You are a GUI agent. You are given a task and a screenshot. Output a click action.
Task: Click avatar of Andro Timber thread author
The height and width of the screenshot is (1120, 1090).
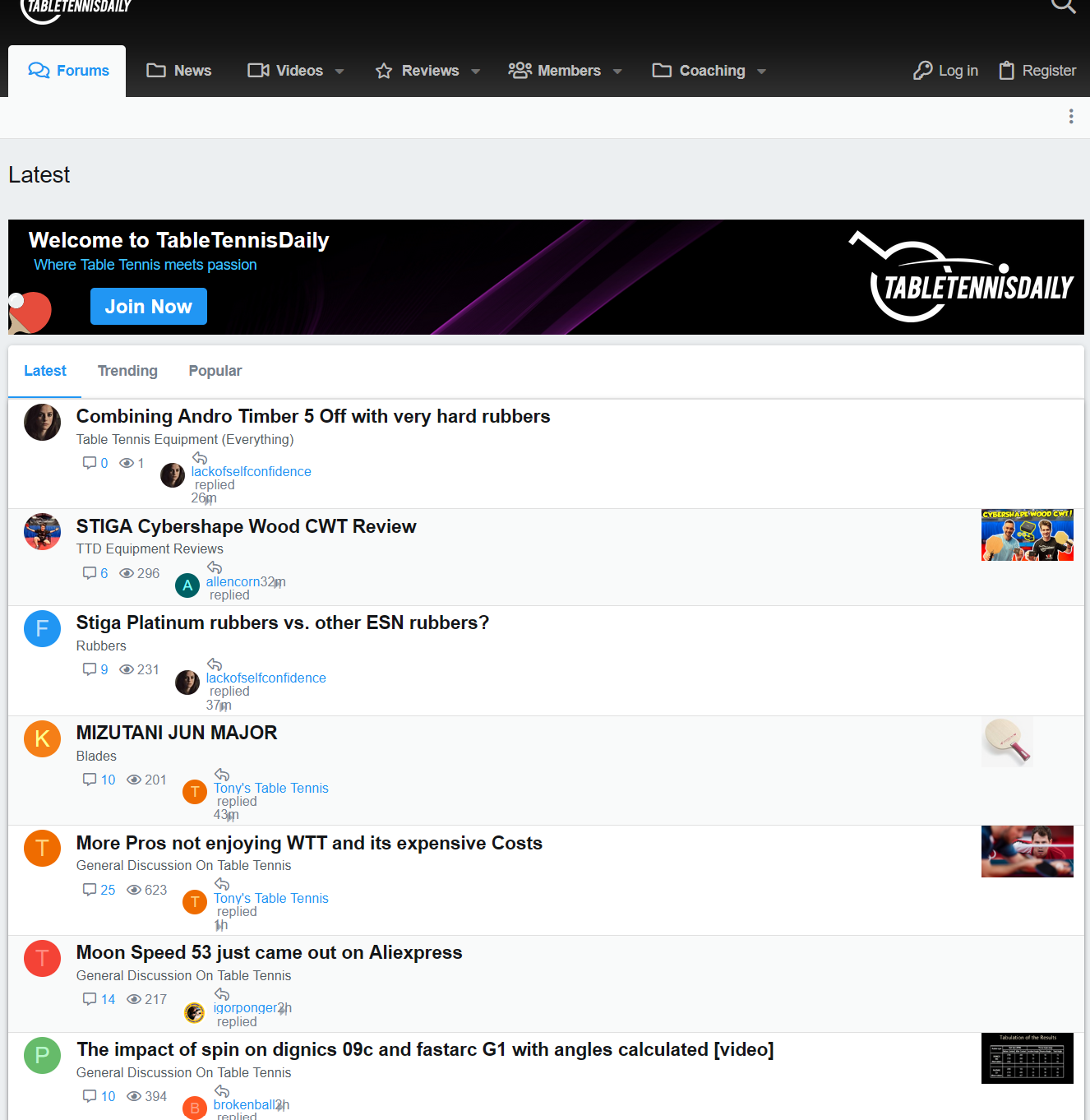42,423
